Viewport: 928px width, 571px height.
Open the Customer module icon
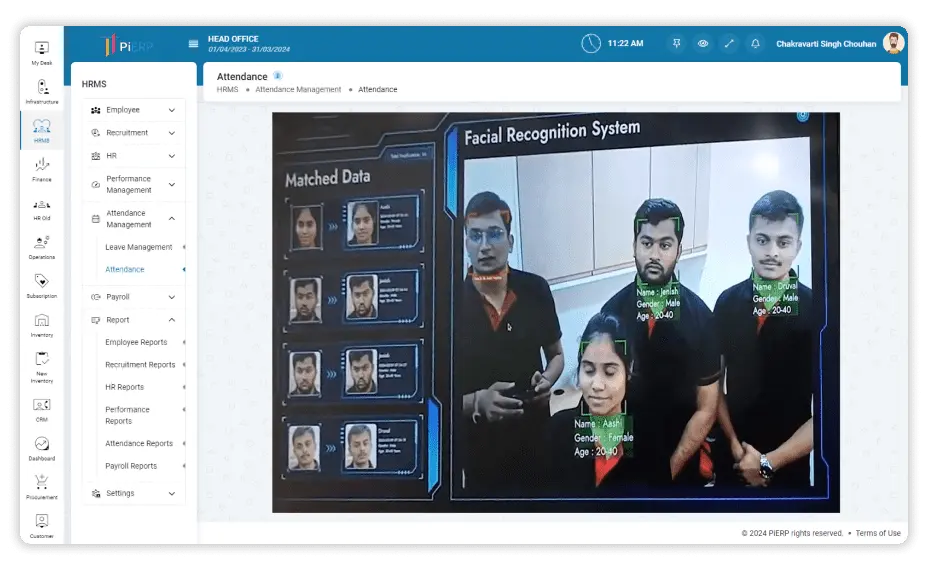(x=41, y=526)
